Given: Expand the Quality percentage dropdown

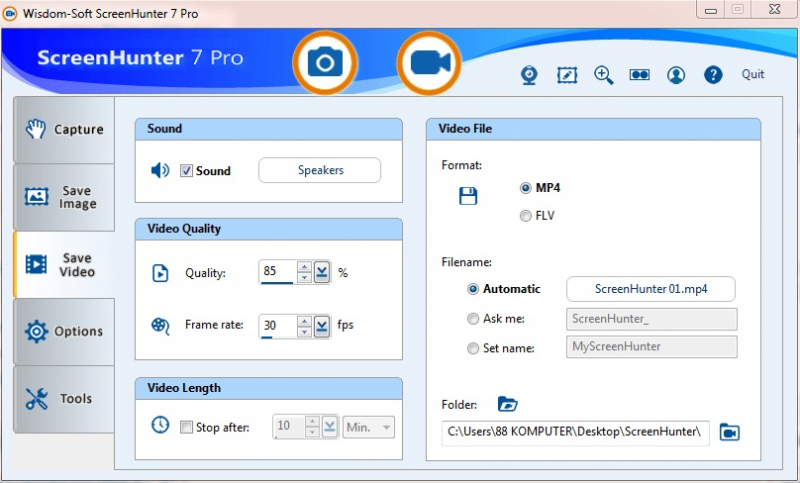Looking at the screenshot, I should click(321, 272).
